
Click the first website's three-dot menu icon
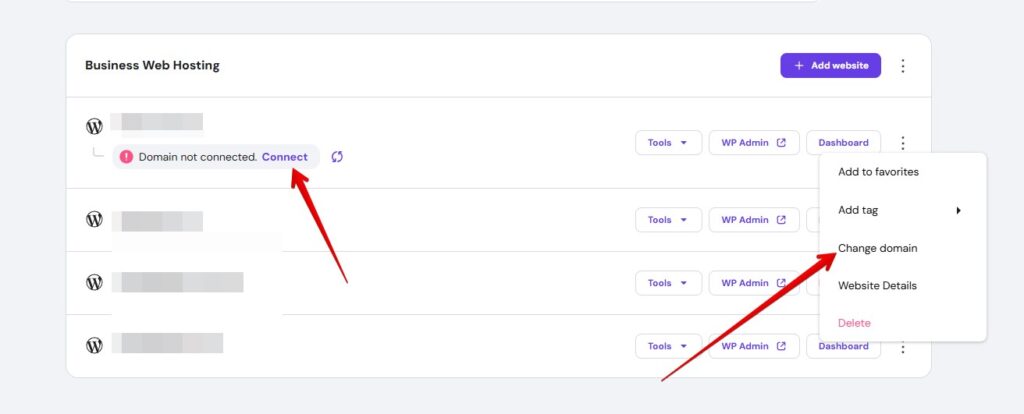(903, 142)
